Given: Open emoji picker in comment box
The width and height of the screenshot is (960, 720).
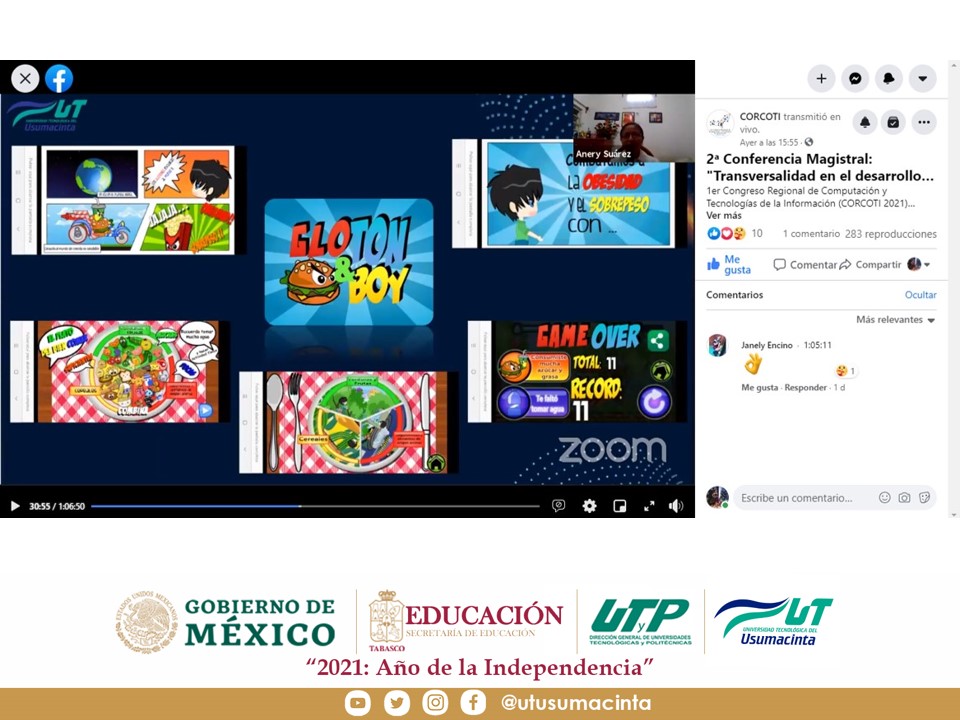Looking at the screenshot, I should (x=884, y=498).
